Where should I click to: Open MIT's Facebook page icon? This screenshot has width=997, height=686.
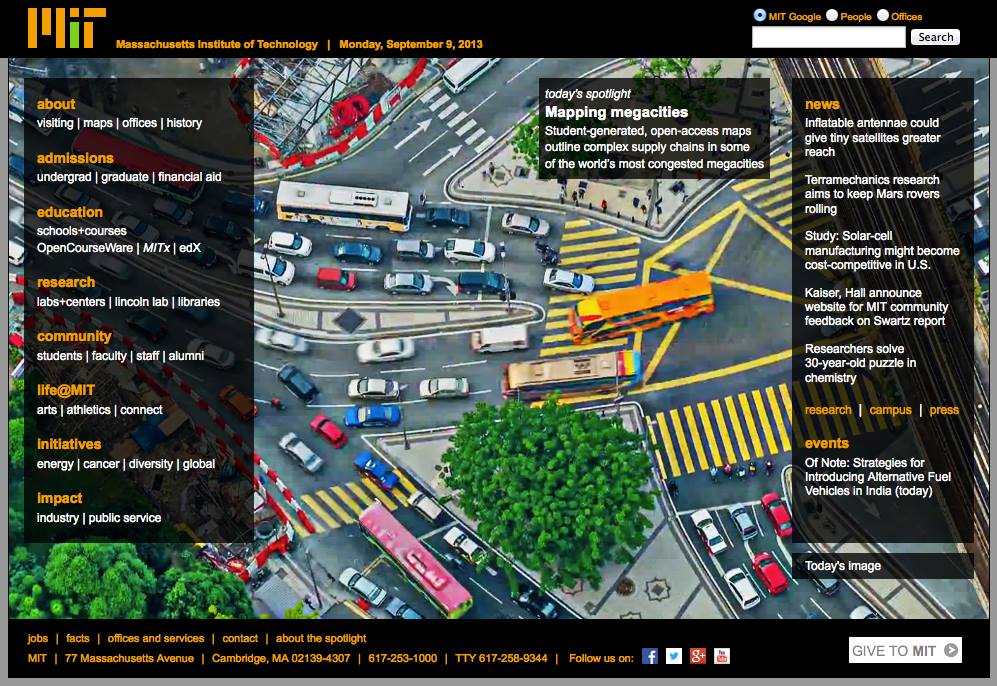(650, 656)
